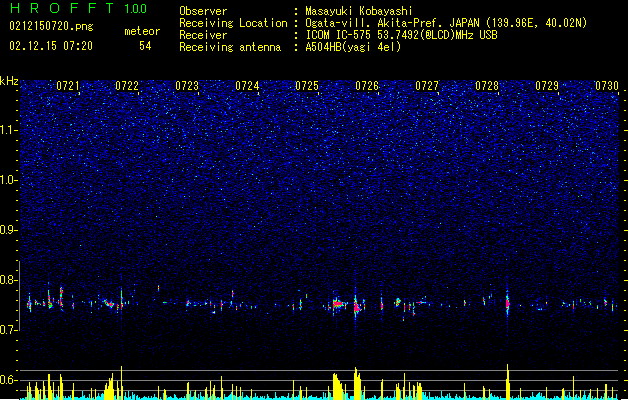
Task: Click the 0723 time marker
Action: pyautogui.click(x=187, y=86)
